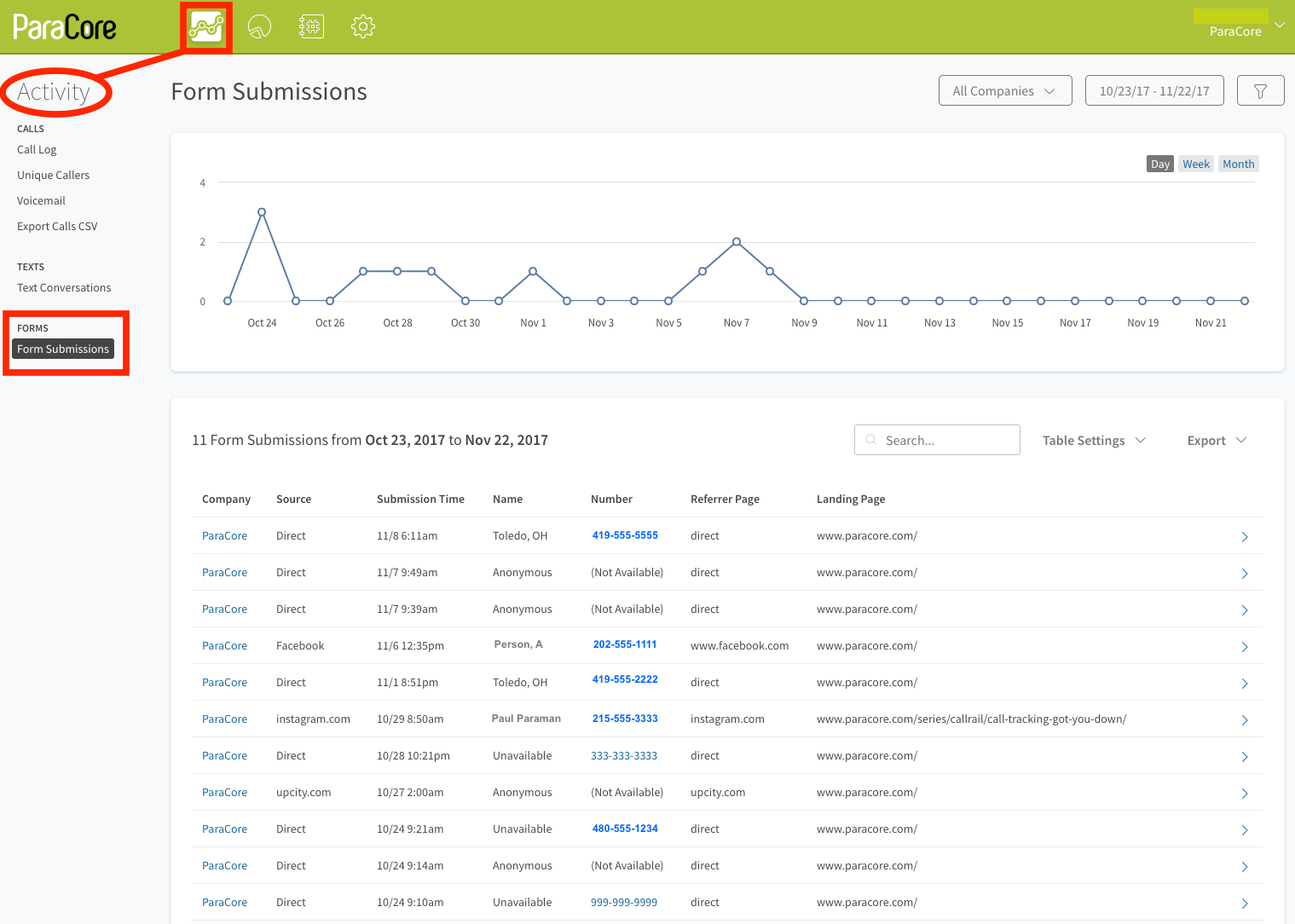The image size is (1295, 924).
Task: Click the Nov 7 peak data point
Action: [737, 242]
